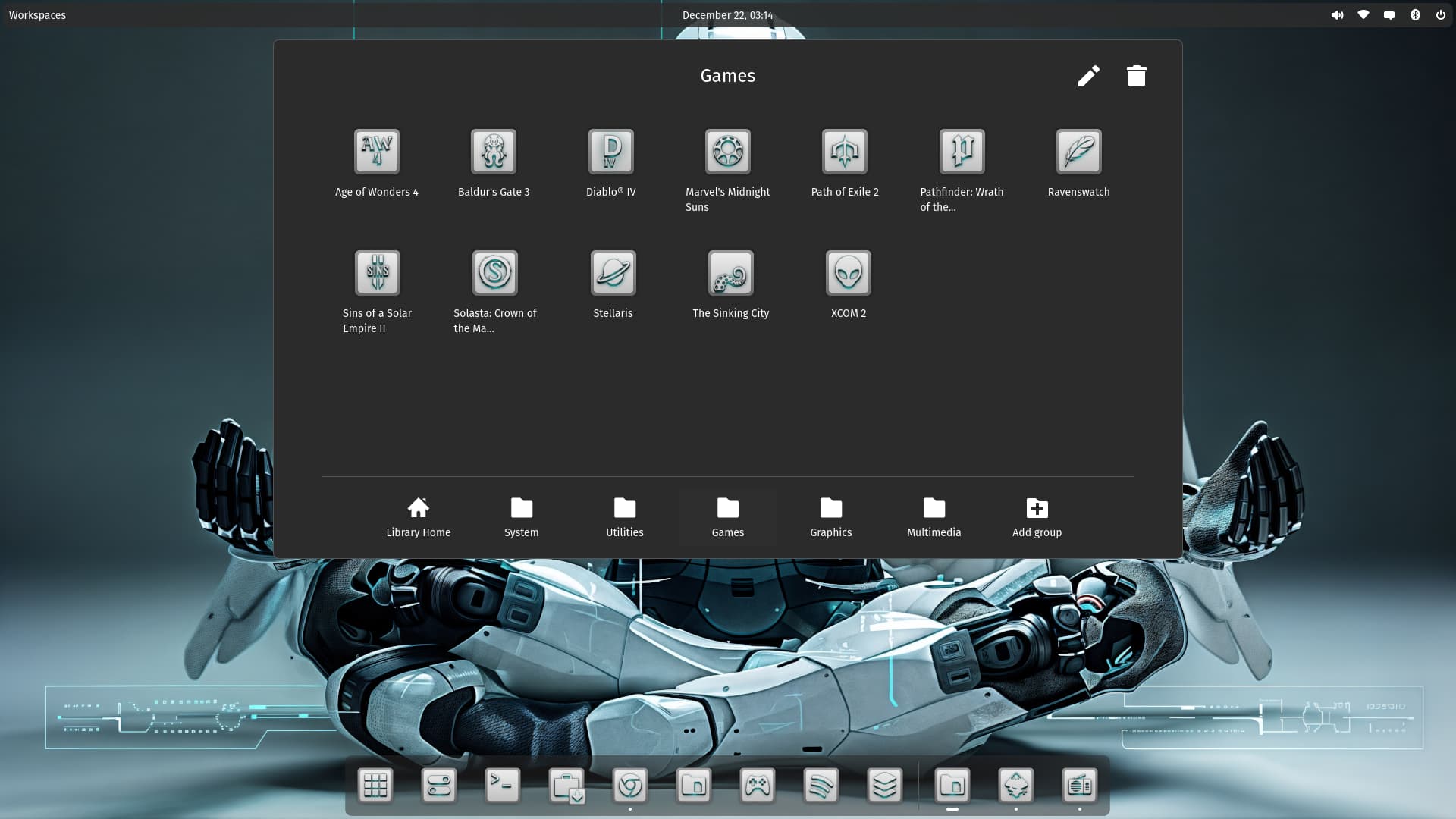Open pinned Files icon beside Chrome
1456x819 pixels.
point(694,786)
